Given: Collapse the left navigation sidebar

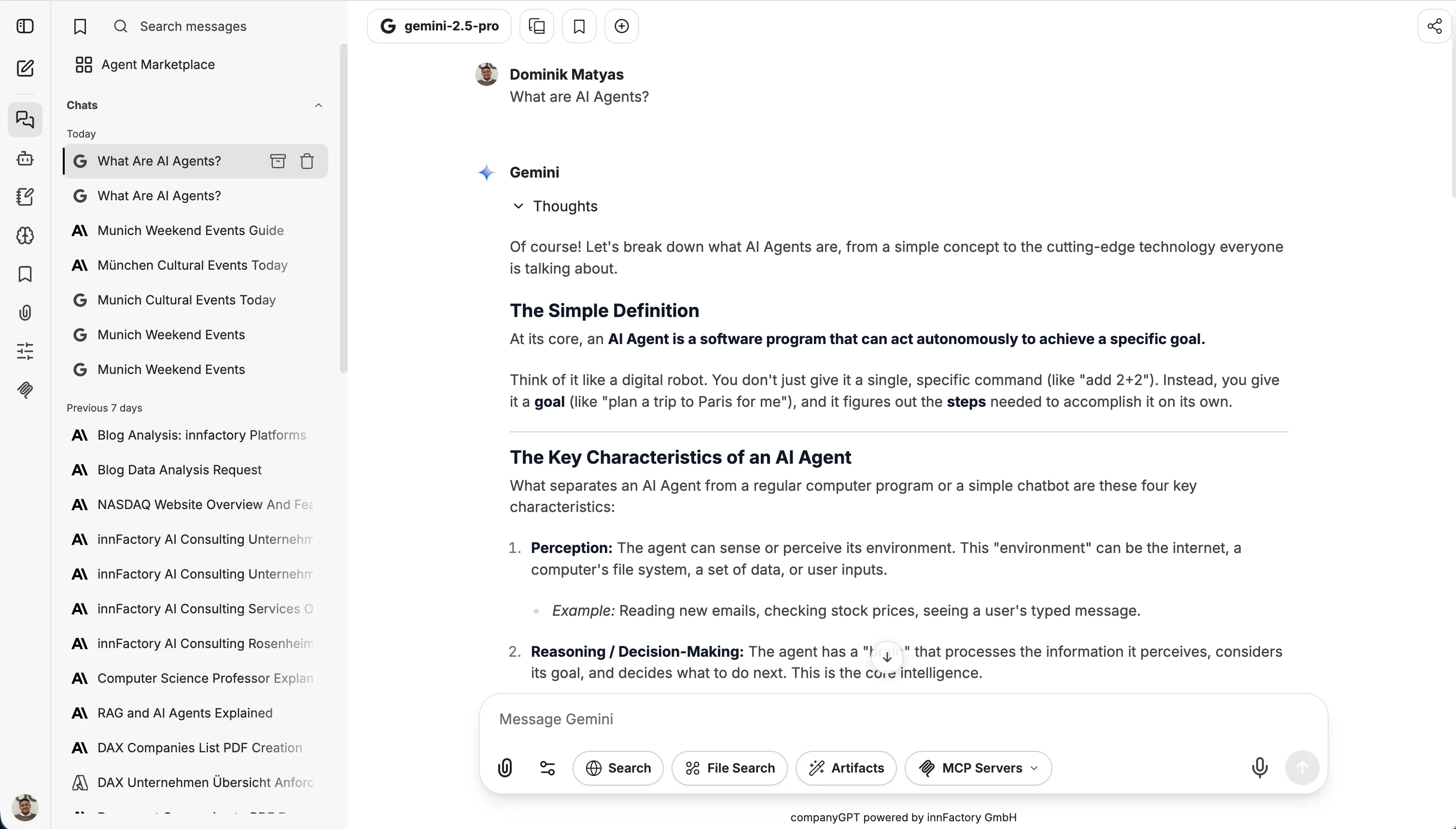Looking at the screenshot, I should click(25, 26).
